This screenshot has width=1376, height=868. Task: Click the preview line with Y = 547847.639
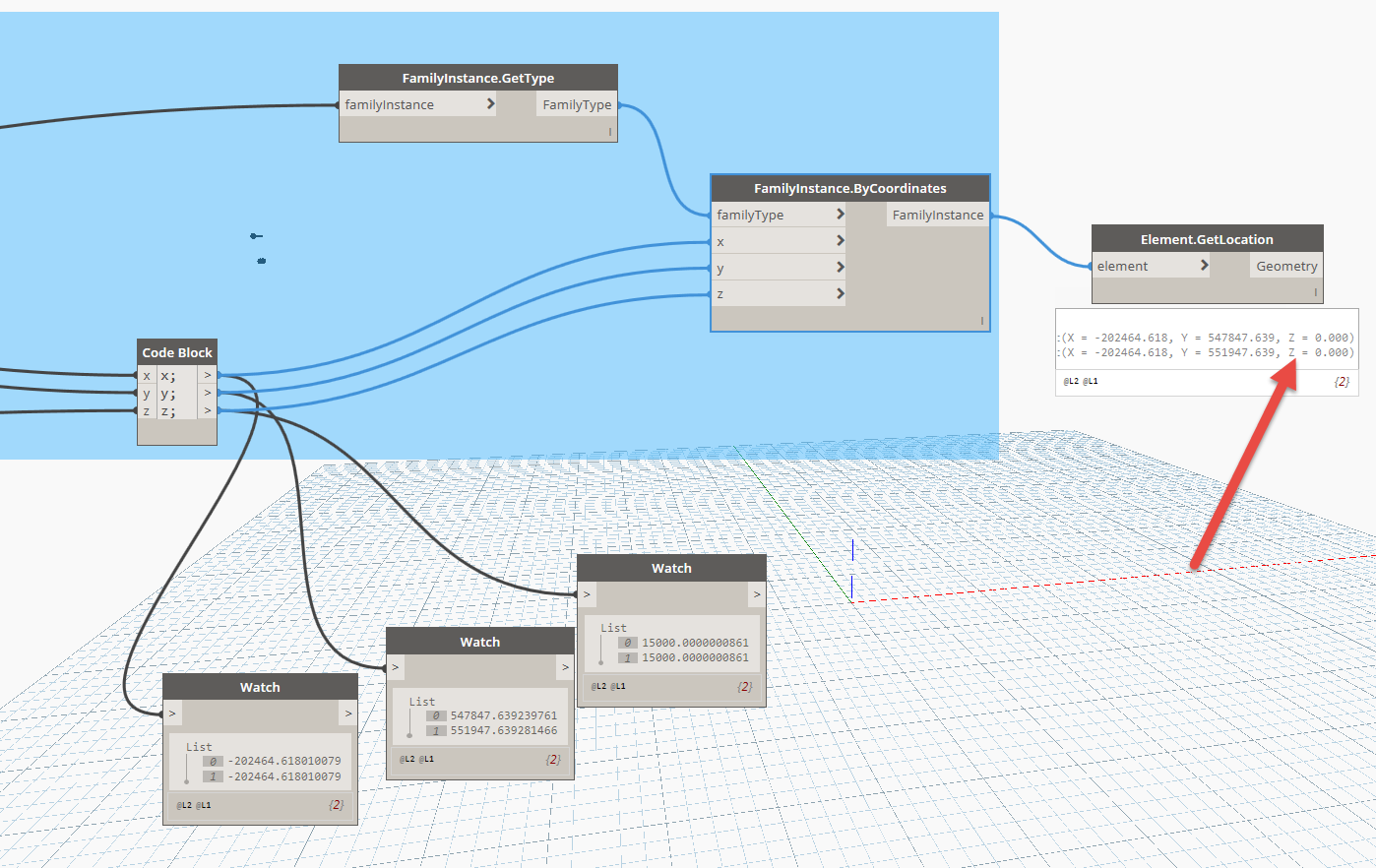[1206, 338]
